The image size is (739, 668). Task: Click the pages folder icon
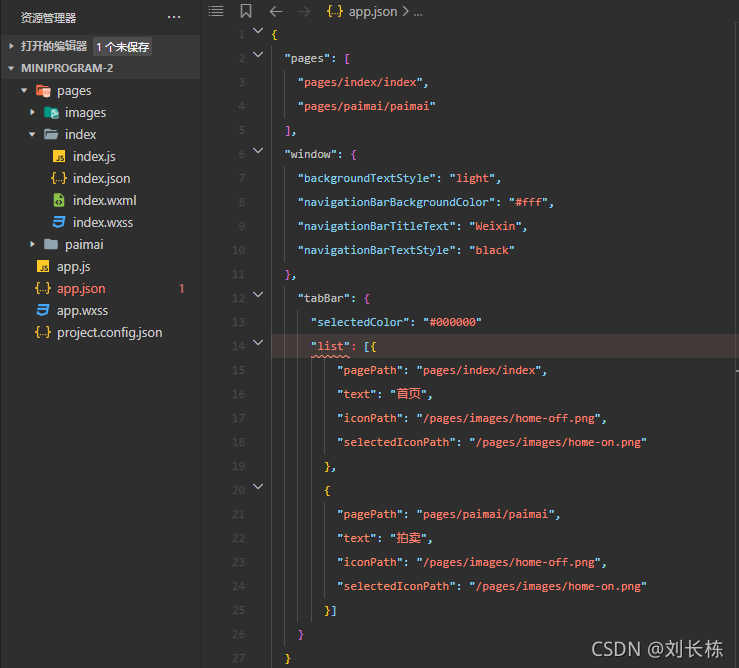(43, 91)
